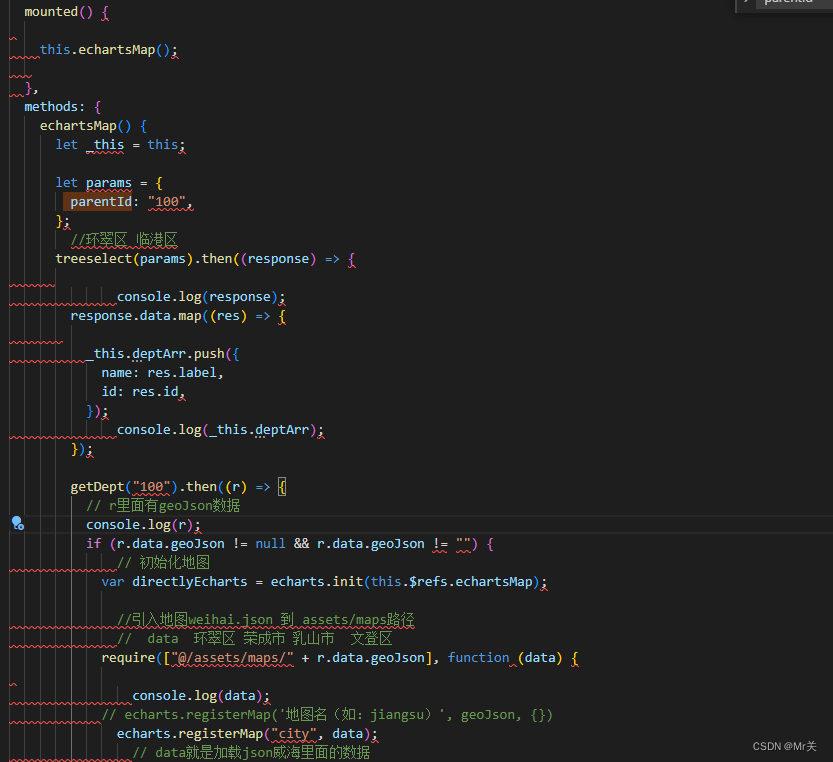Viewport: 833px width, 762px height.
Task: Click 'console.log(response);' line
Action: click(201, 297)
